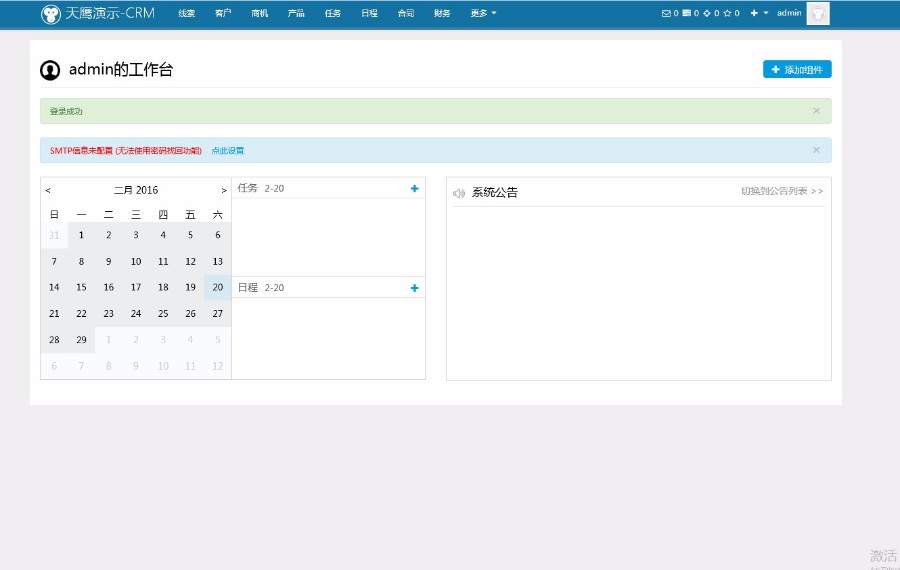Click the 系统公告 speaker icon
This screenshot has width=900, height=570.
(x=459, y=193)
